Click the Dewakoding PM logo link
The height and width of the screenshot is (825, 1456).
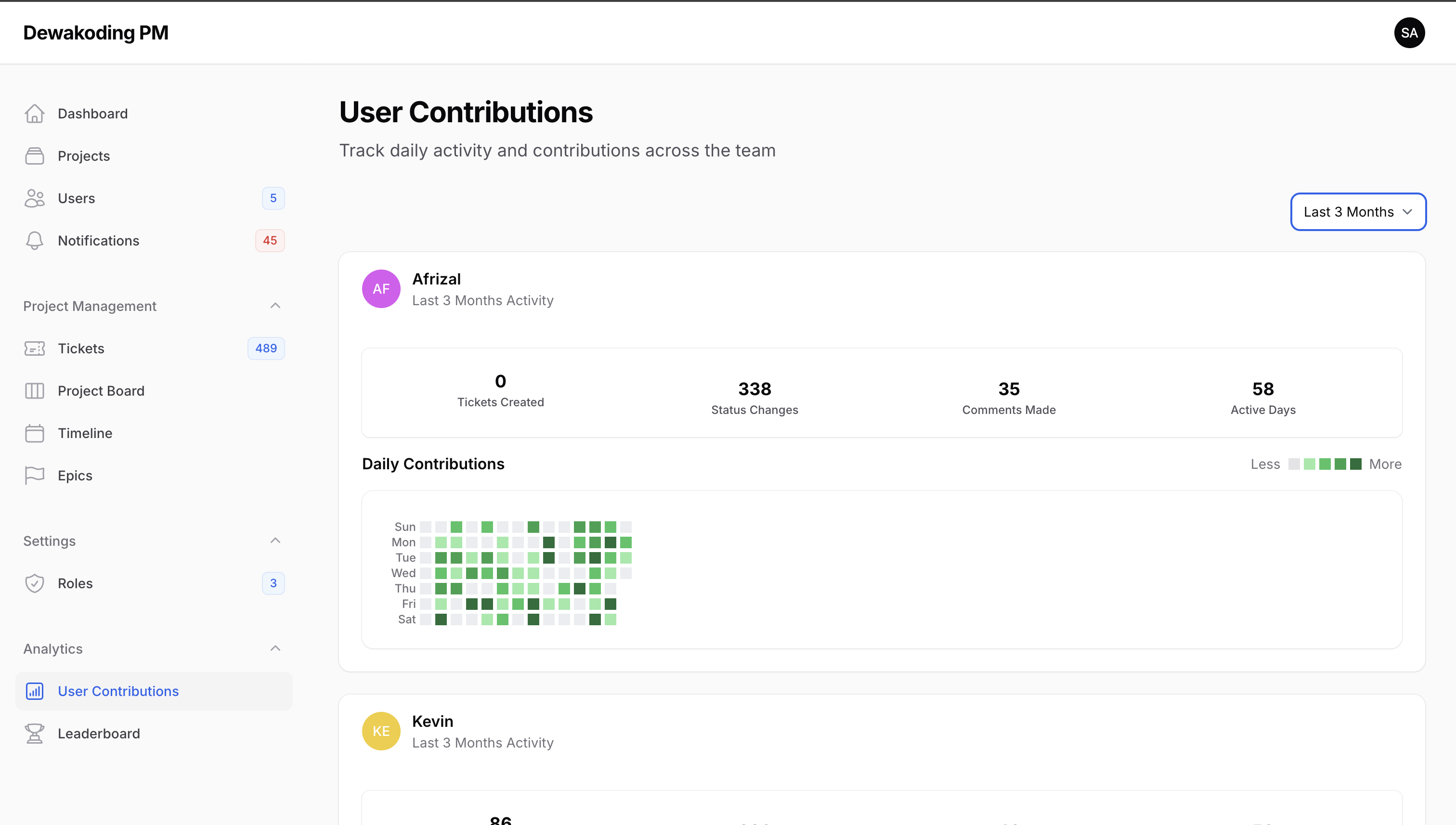click(x=96, y=33)
